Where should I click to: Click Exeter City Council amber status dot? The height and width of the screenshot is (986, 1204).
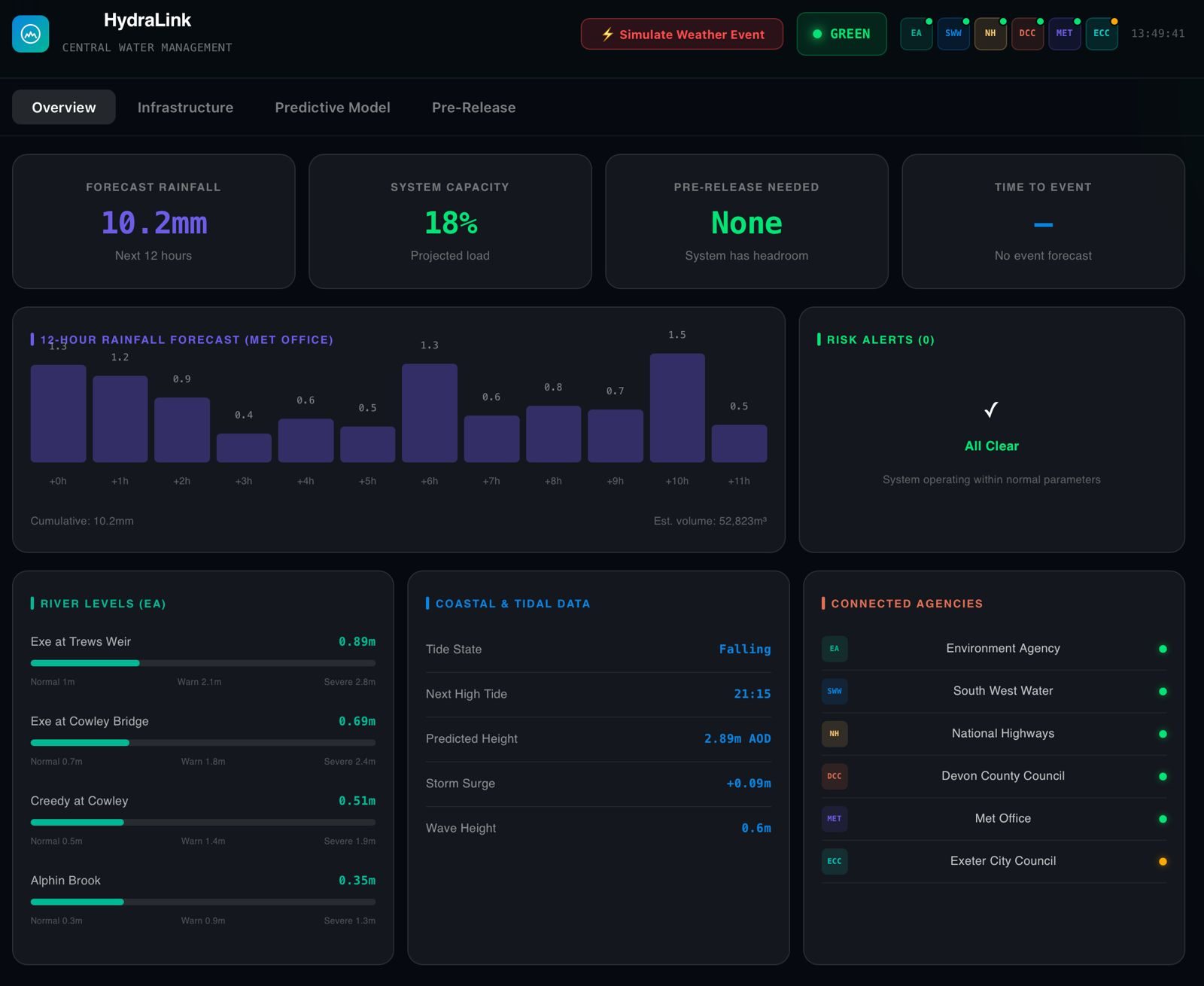pyautogui.click(x=1163, y=862)
